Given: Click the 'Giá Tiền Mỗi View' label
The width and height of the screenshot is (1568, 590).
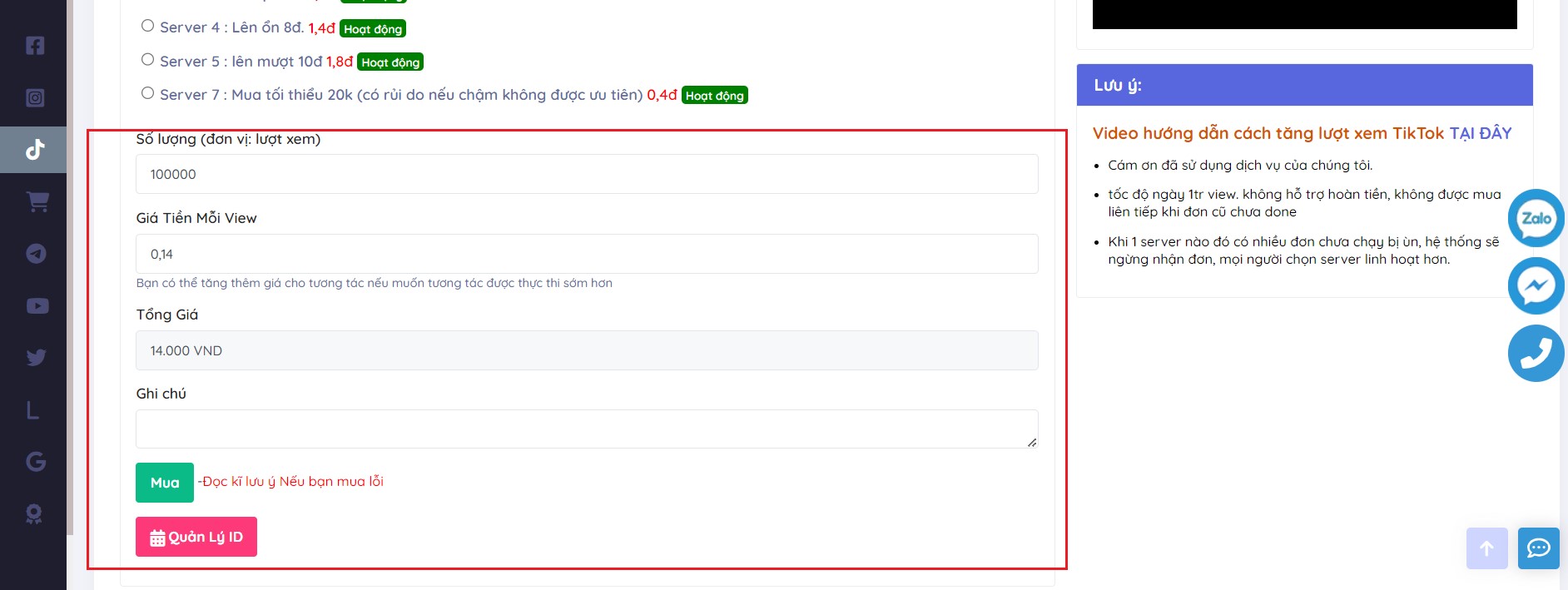Looking at the screenshot, I should coord(196,218).
